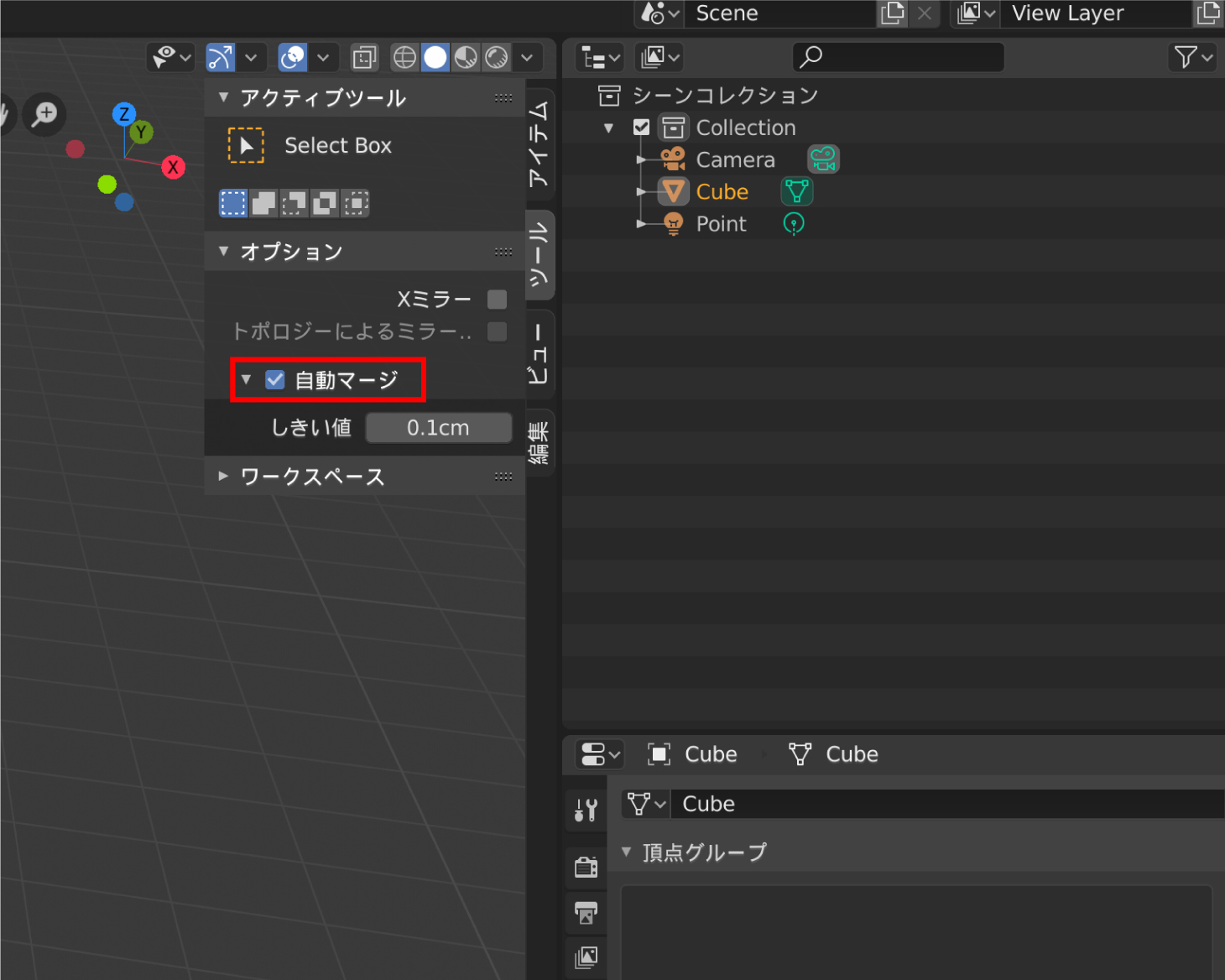The width and height of the screenshot is (1225, 980).
Task: Switch to material preview shading
Action: pyautogui.click(x=466, y=57)
